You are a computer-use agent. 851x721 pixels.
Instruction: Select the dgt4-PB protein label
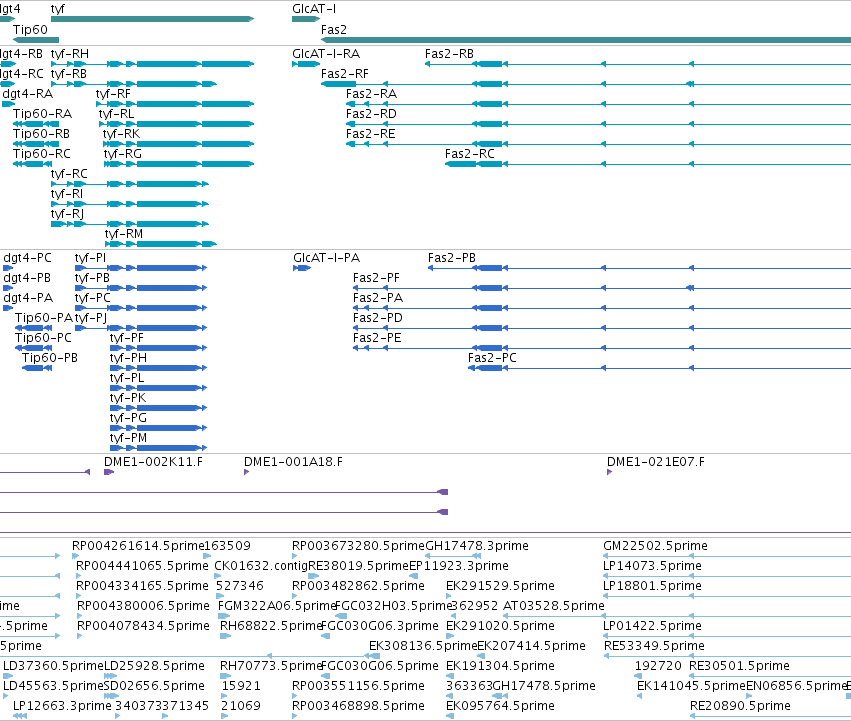point(27,278)
